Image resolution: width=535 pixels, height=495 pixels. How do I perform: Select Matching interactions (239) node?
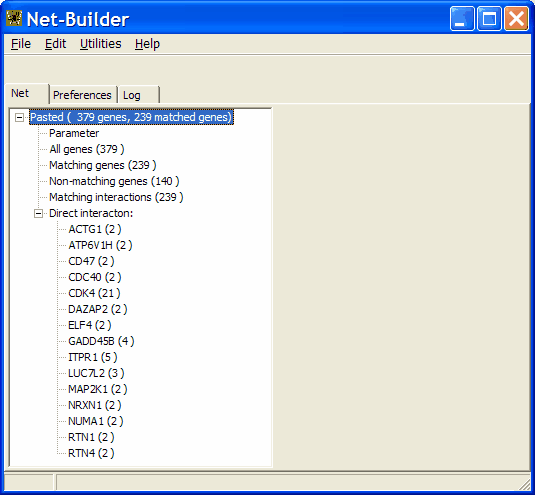click(x=116, y=197)
